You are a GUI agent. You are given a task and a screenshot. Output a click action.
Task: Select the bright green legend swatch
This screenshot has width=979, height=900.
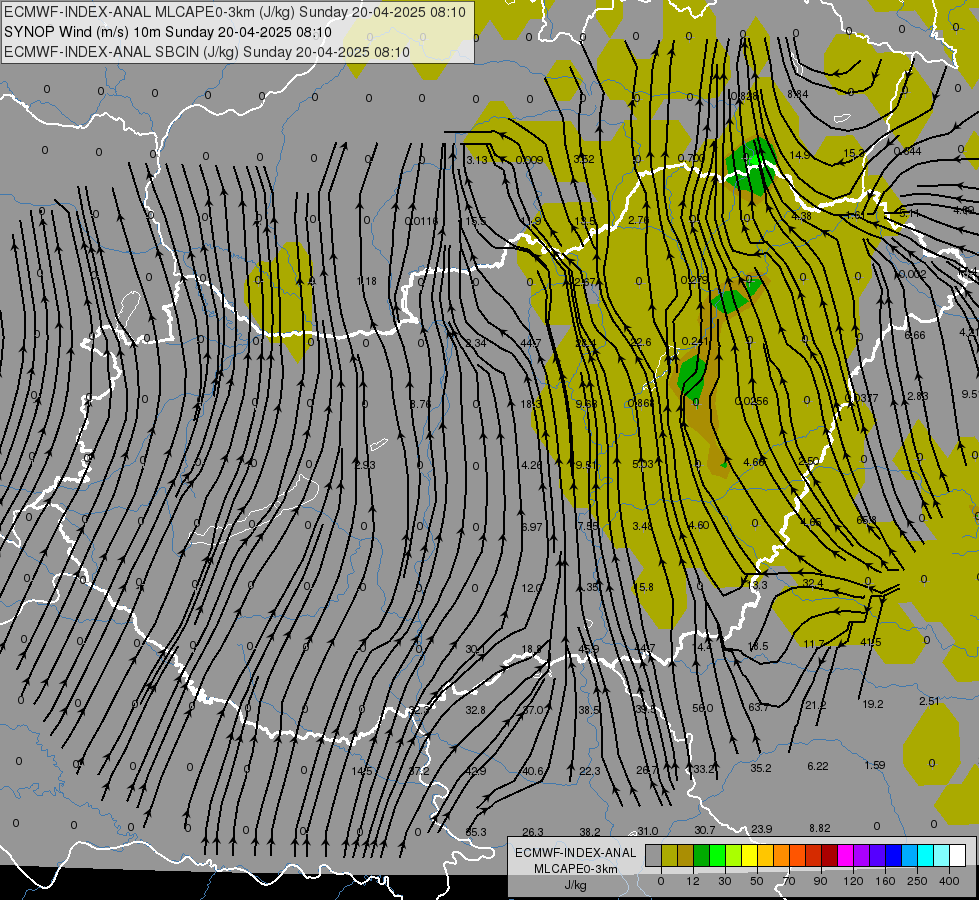point(717,856)
